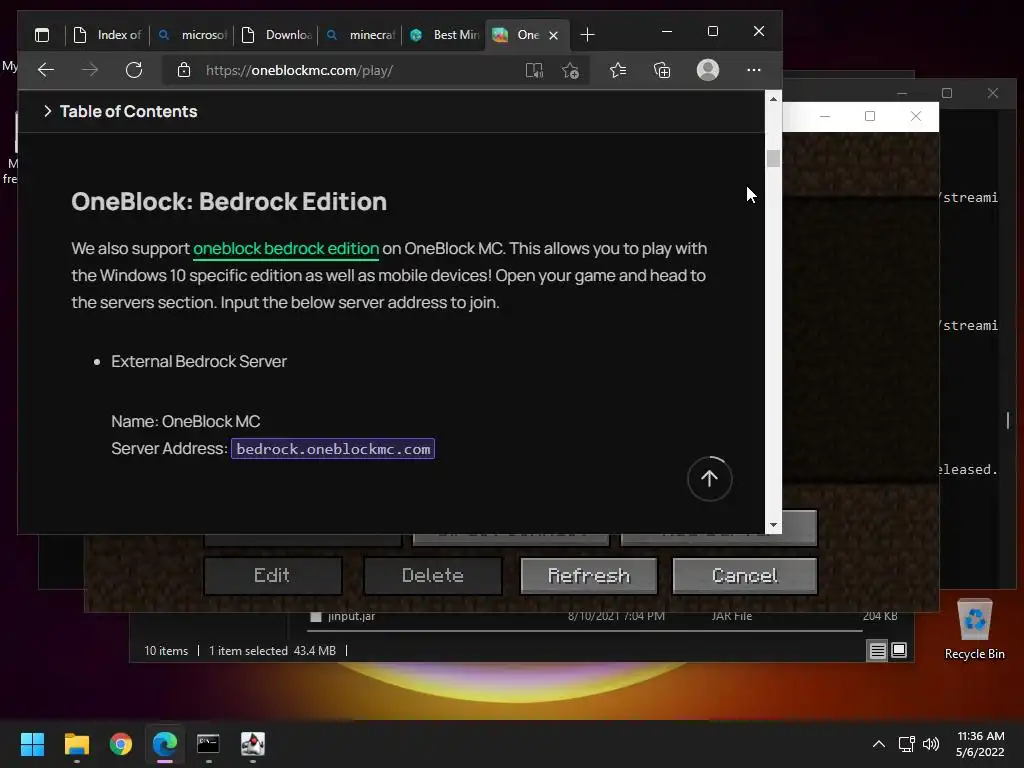The width and height of the screenshot is (1024, 768).
Task: Add this page to favorites
Action: (x=570, y=70)
